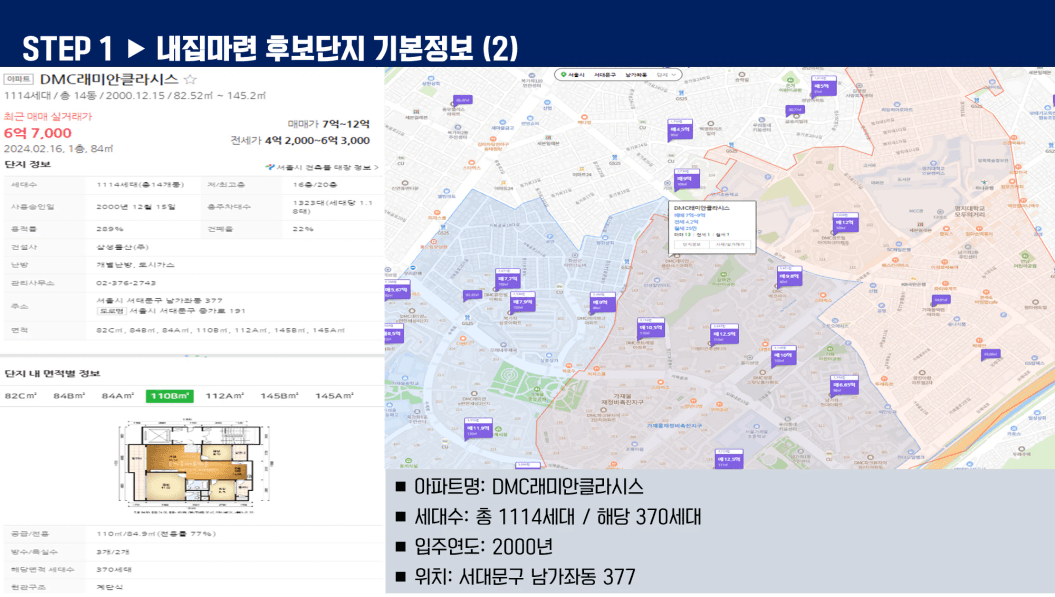The image size is (1055, 597).
Task: Click the 매 11.9억 price marker on map
Action: 478,428
